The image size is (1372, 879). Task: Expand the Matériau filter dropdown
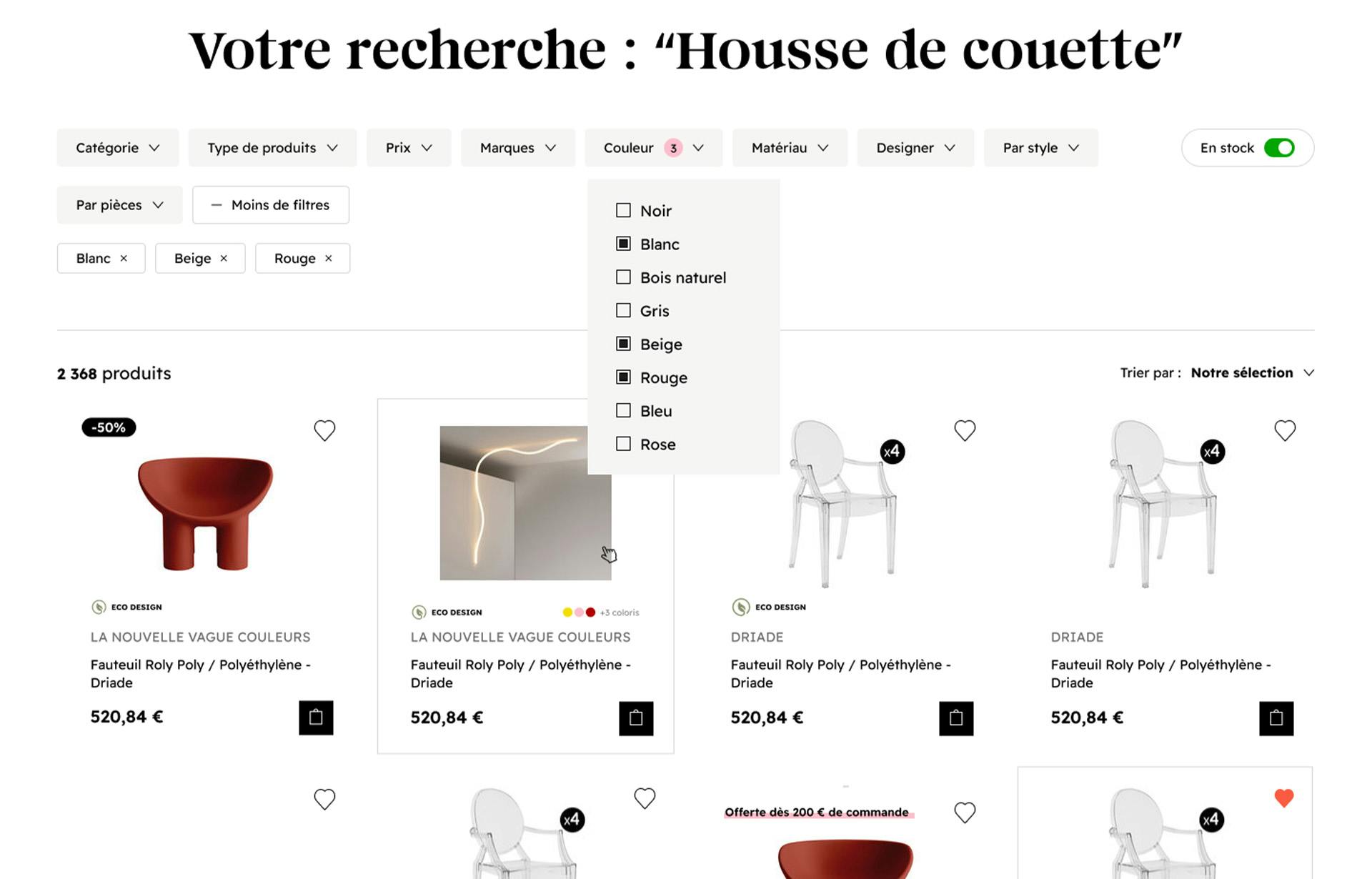click(x=790, y=148)
